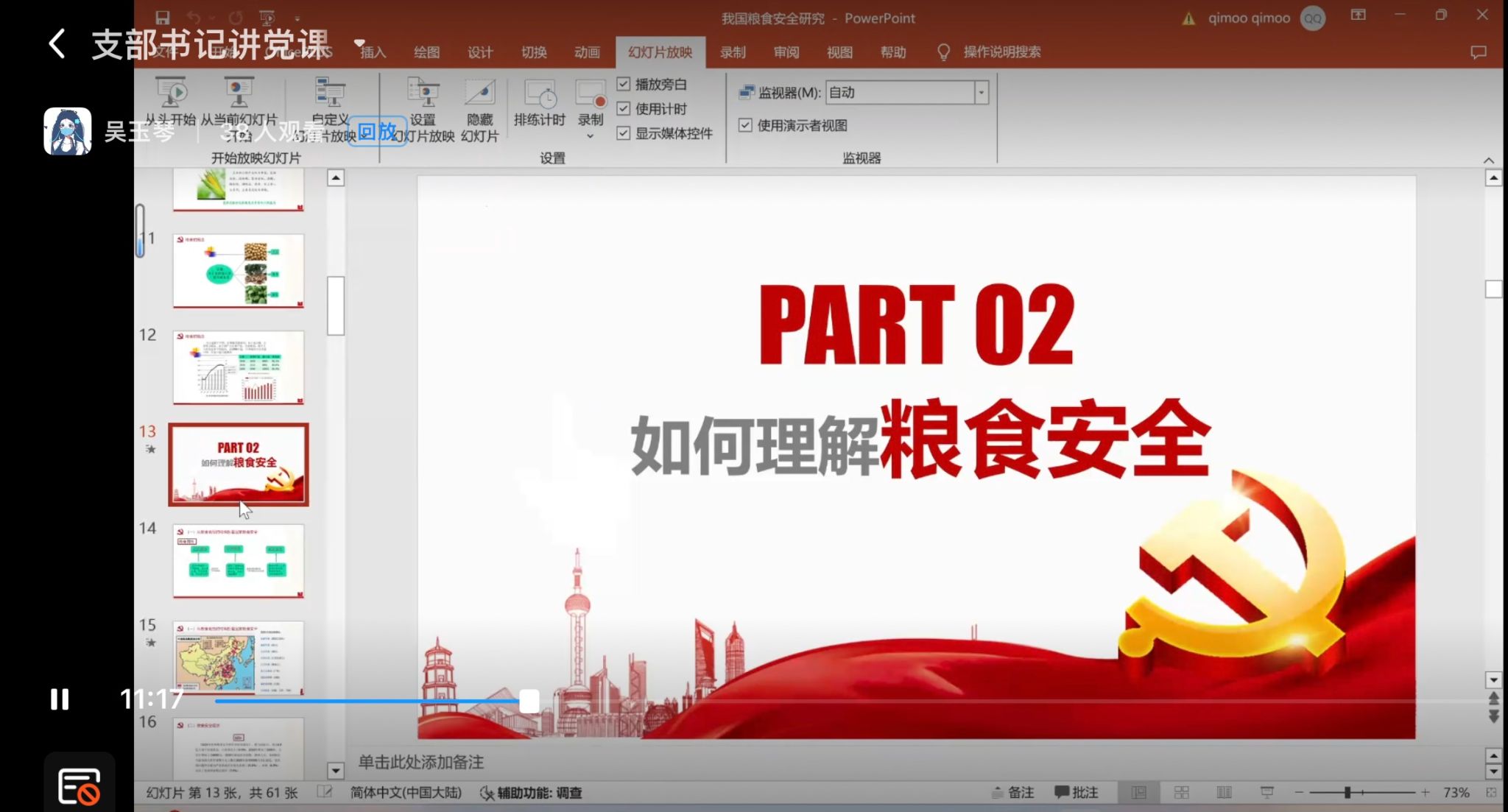The height and width of the screenshot is (812, 1508).
Task: Click the 备注 button in status bar
Action: (1013, 792)
